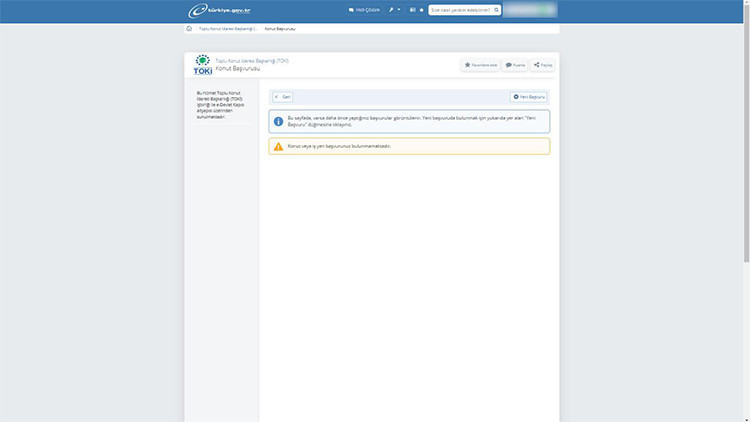The image size is (750, 422).
Task: Open Toplu Konut İdaresi Başkanlığı (TOKİ) title link
Action: (252, 61)
